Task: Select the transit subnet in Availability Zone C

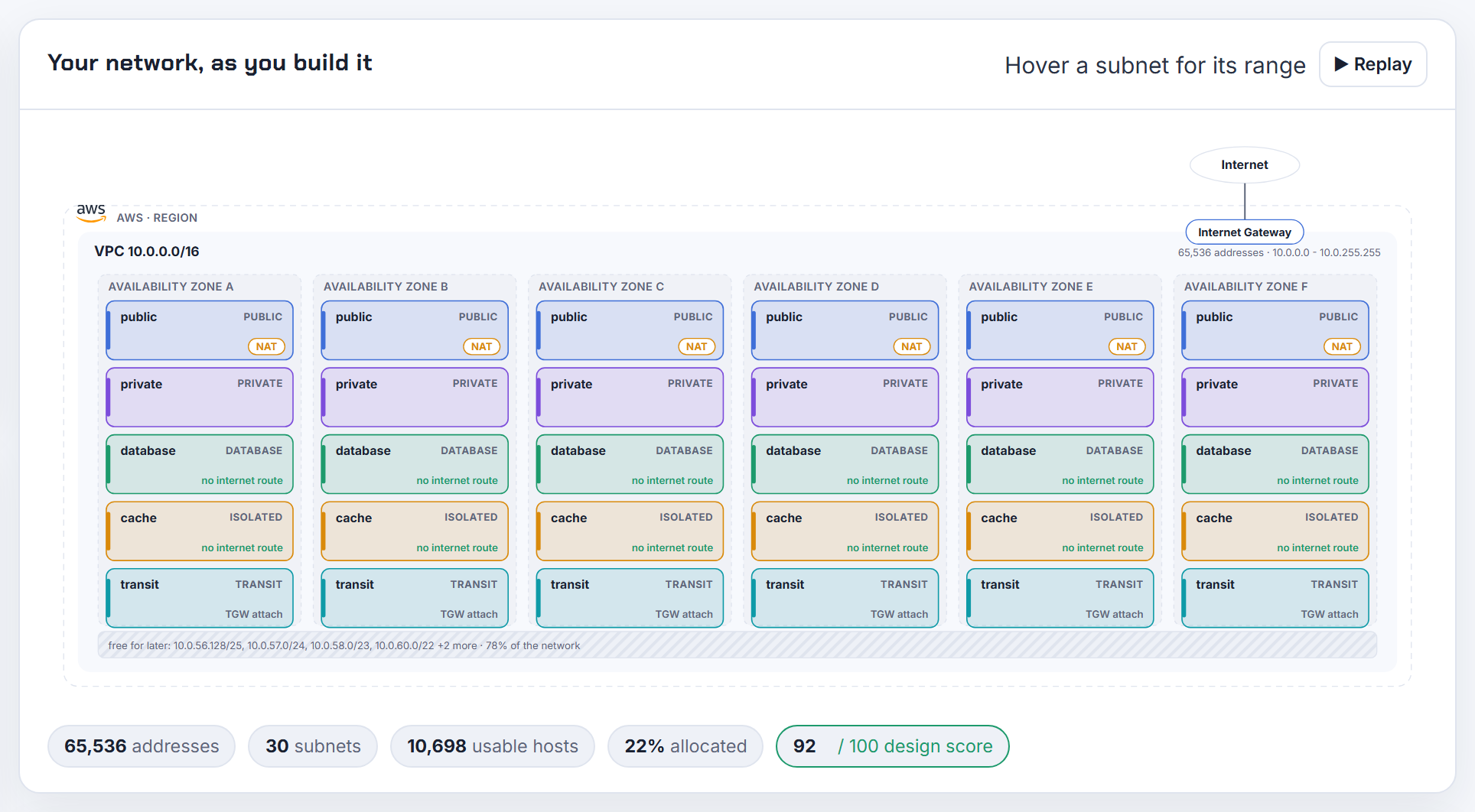Action: [x=630, y=598]
